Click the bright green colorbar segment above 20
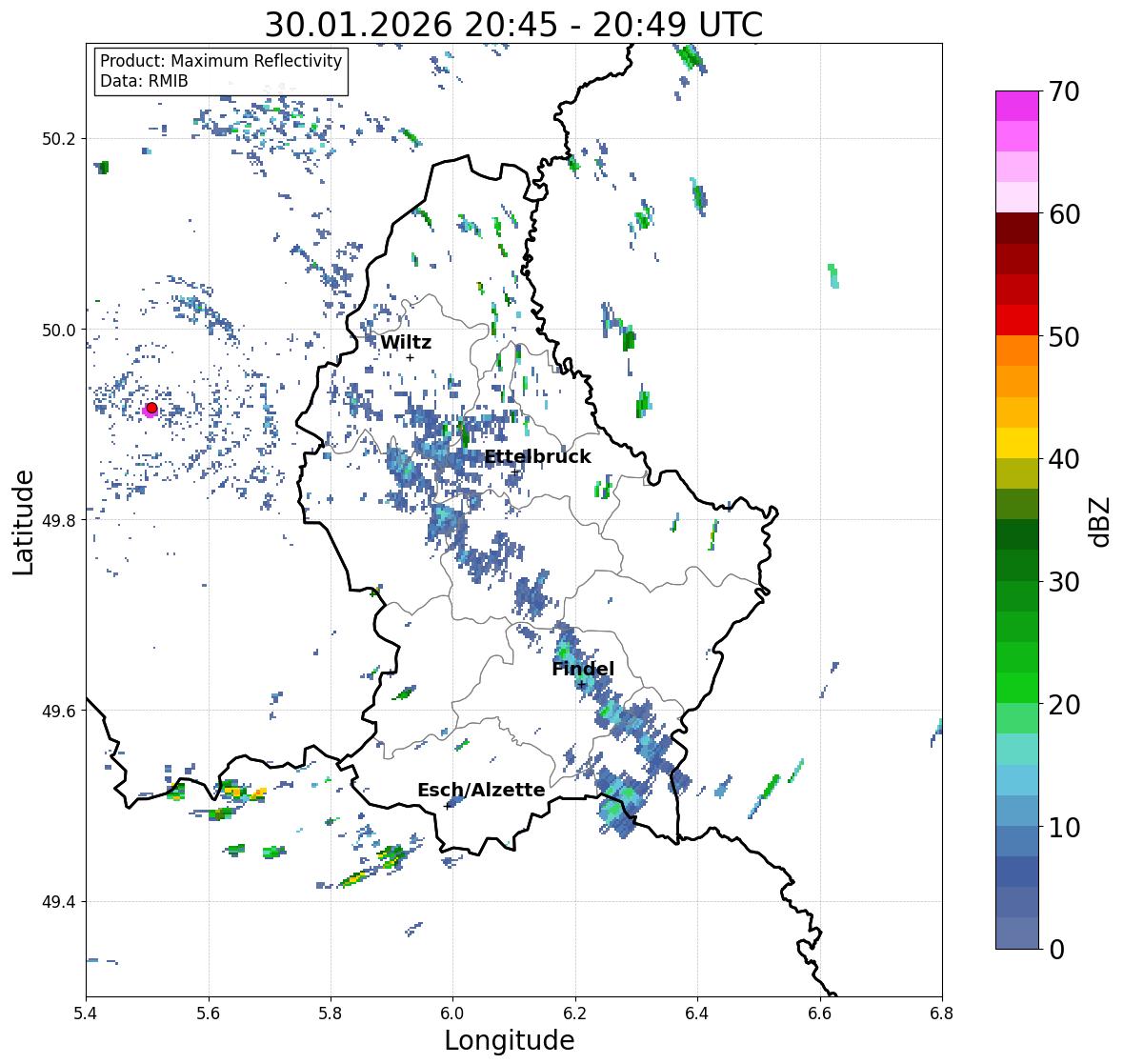 pyautogui.click(x=1017, y=688)
